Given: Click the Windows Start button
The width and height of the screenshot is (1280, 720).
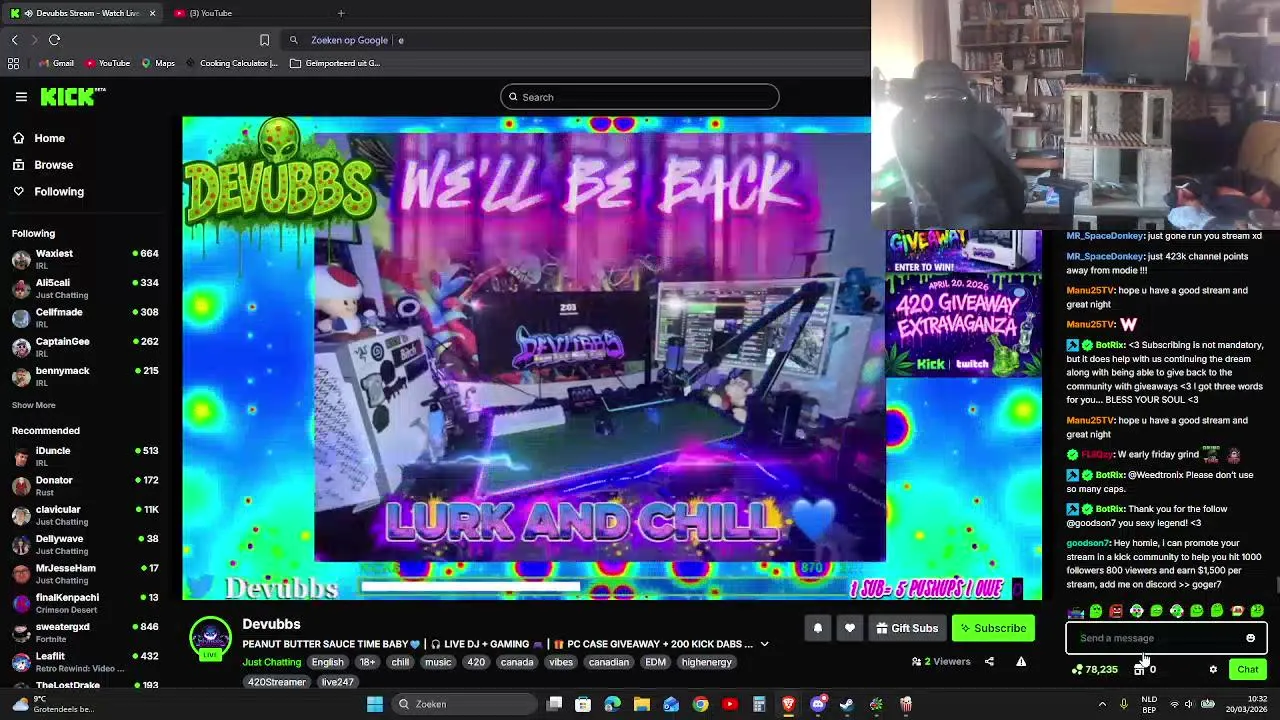Looking at the screenshot, I should (375, 704).
